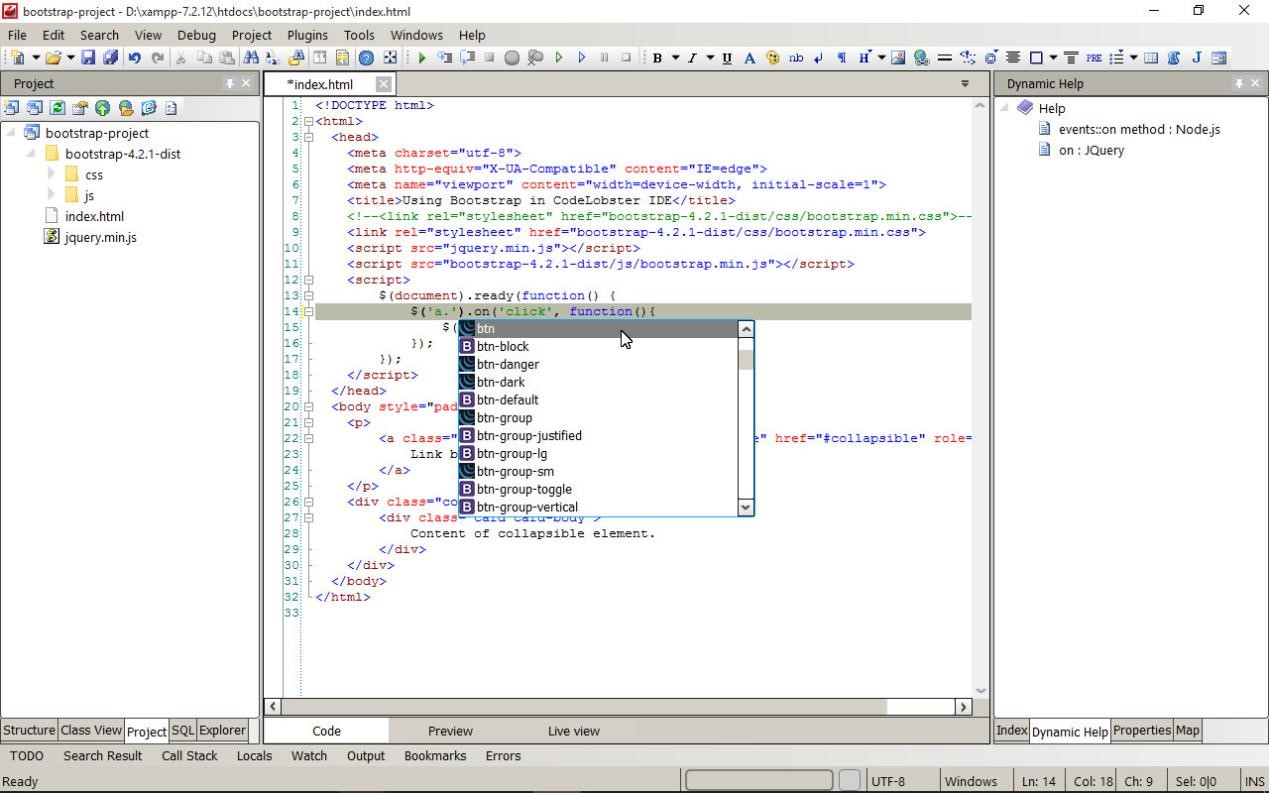Open the Plugins menu
Screen dimensions: 1269x793
pyautogui.click(x=306, y=35)
